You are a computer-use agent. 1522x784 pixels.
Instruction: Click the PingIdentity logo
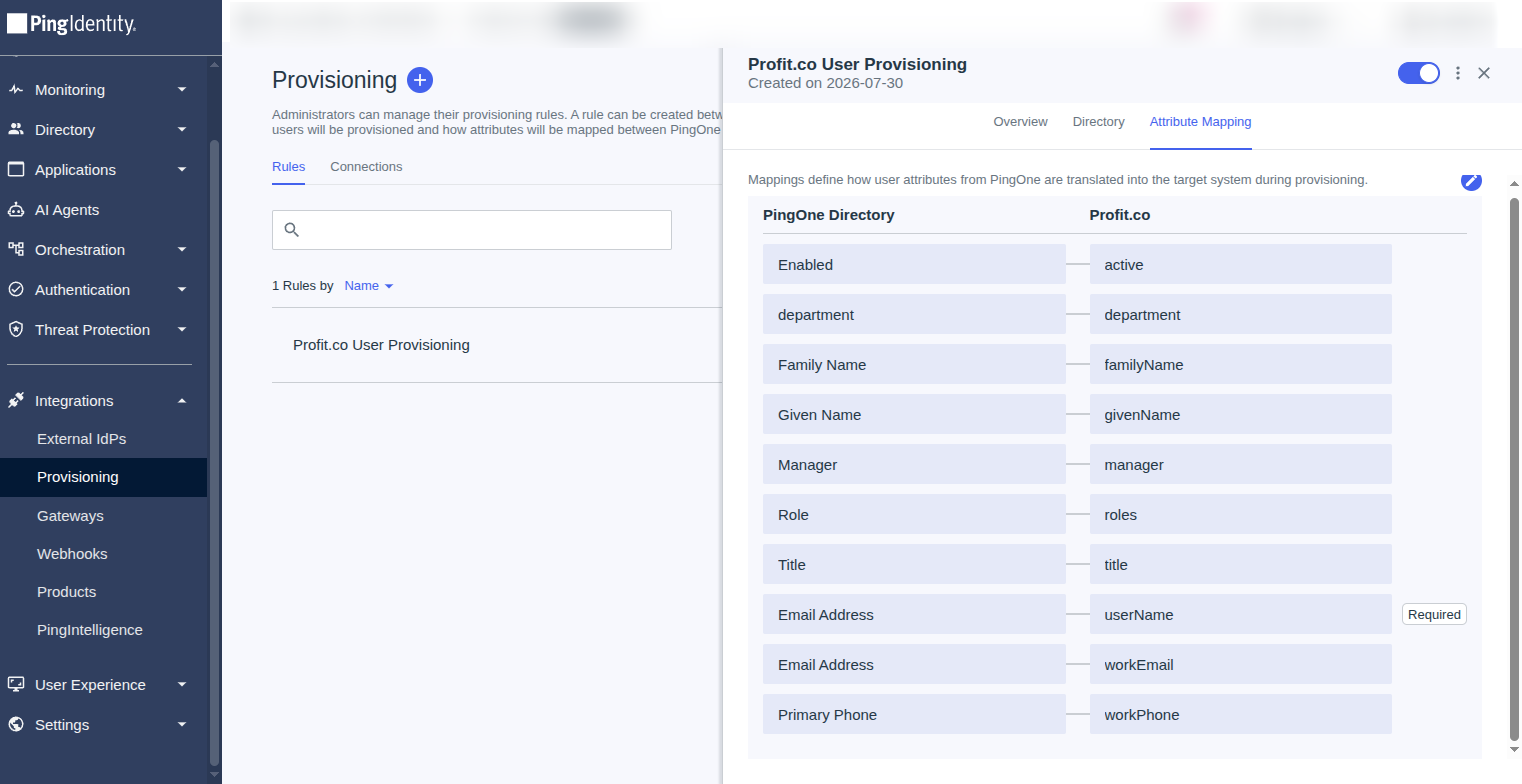[x=72, y=25]
